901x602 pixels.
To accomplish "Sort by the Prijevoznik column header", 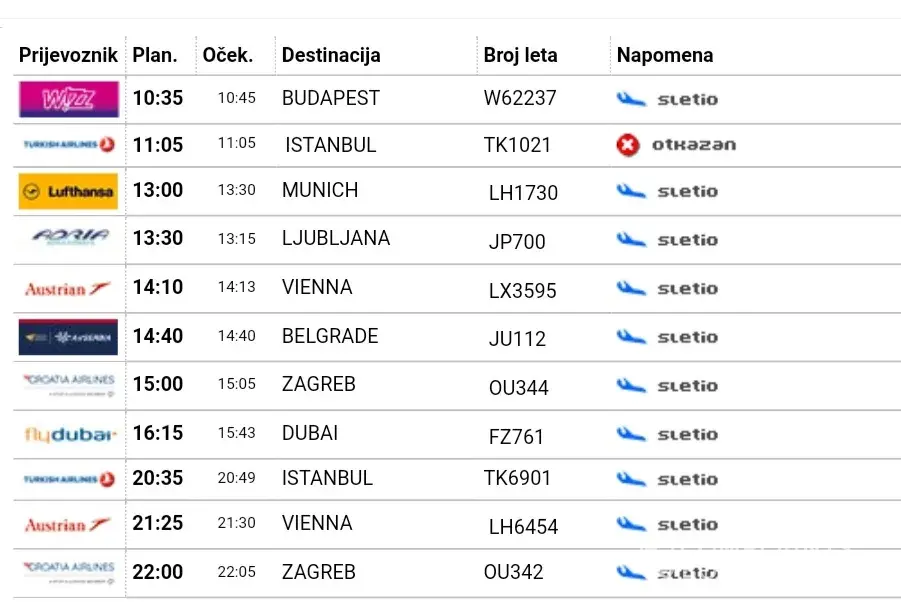I will [68, 55].
